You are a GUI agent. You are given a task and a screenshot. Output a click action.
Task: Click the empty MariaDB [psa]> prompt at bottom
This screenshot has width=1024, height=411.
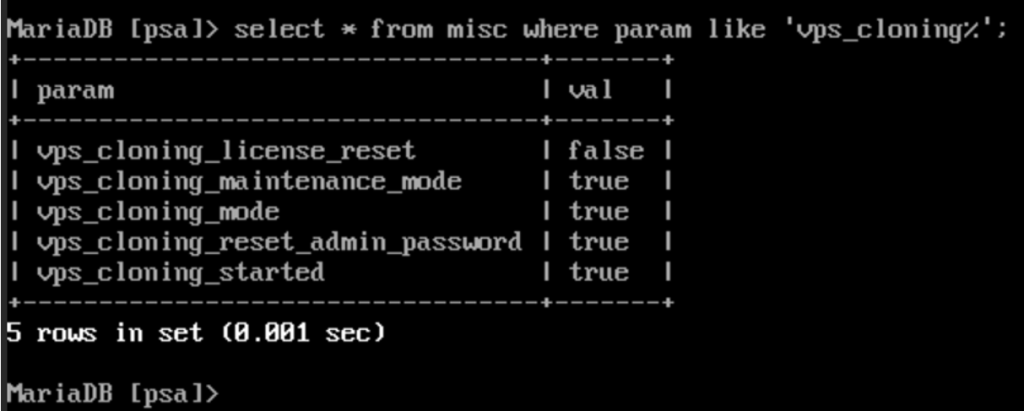(x=112, y=394)
